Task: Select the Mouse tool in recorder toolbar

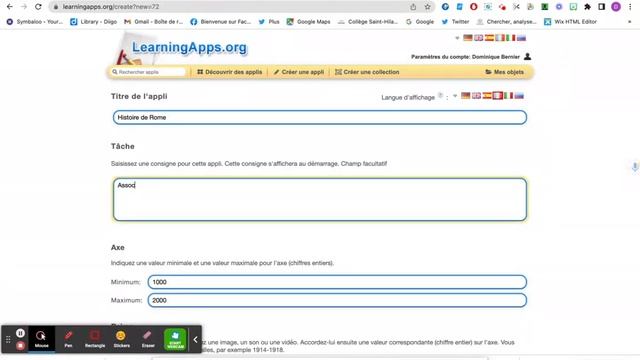Action: pos(41,339)
